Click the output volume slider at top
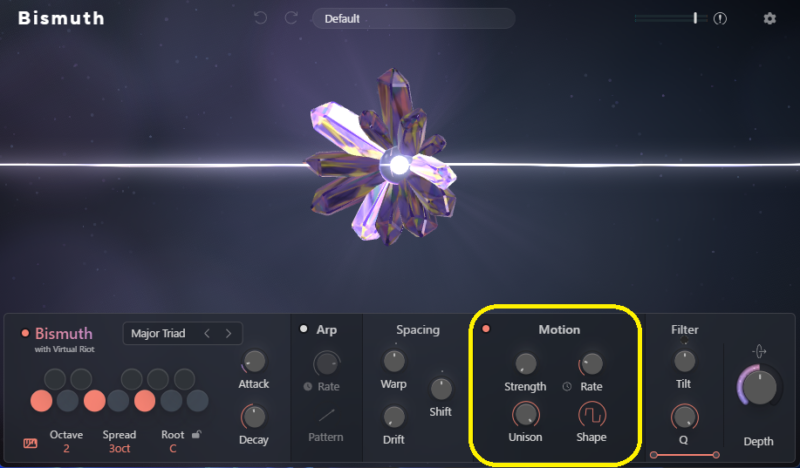 coord(670,18)
